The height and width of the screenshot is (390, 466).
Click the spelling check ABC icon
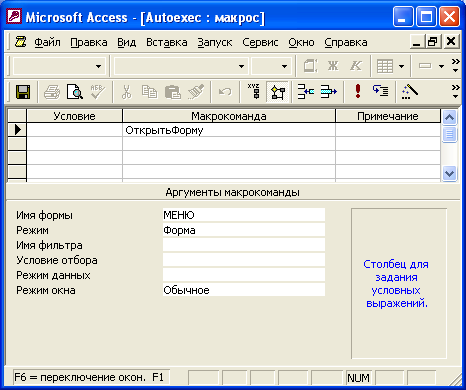97,91
